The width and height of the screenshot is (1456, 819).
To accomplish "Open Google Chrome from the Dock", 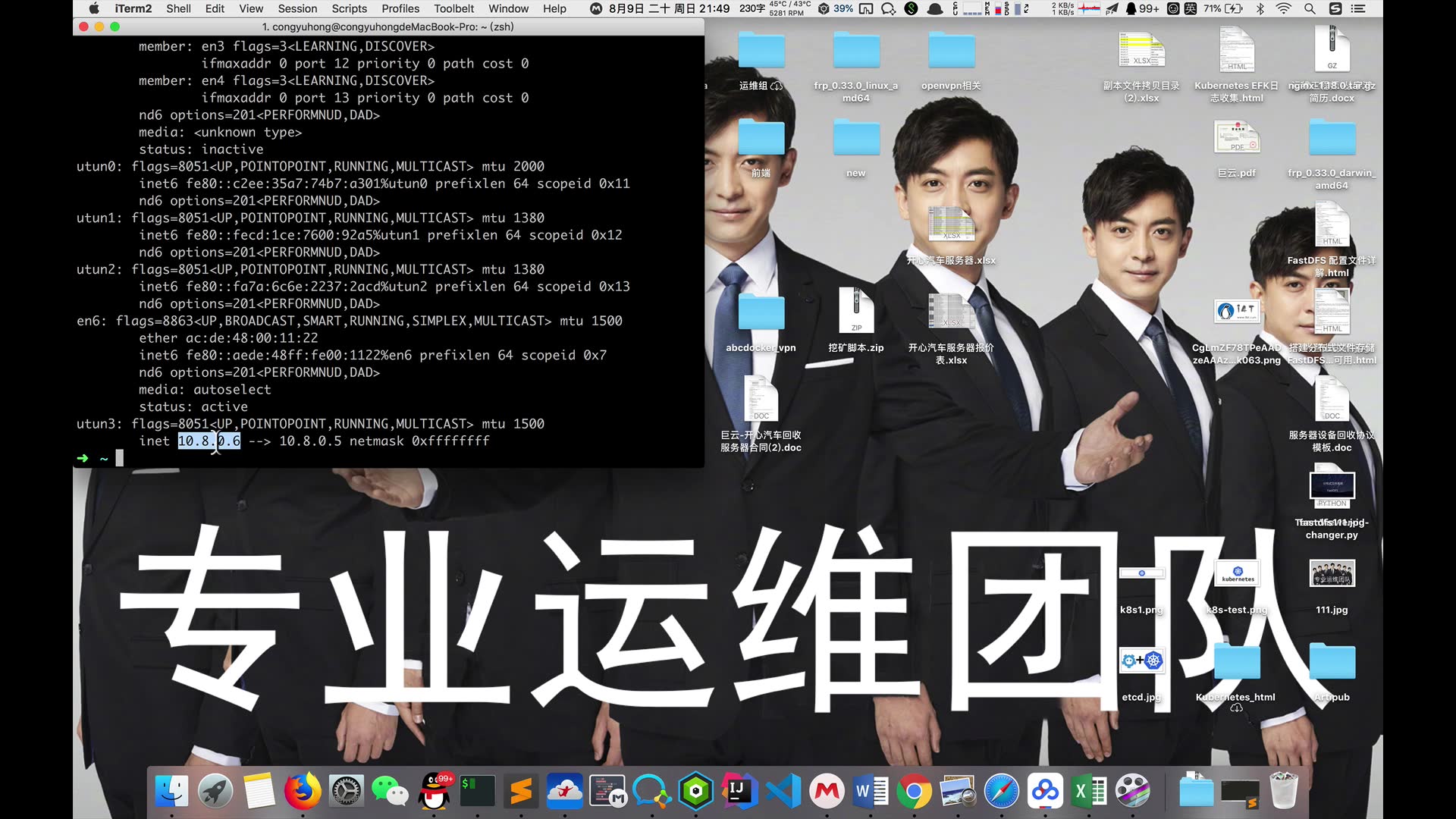I will pyautogui.click(x=915, y=791).
